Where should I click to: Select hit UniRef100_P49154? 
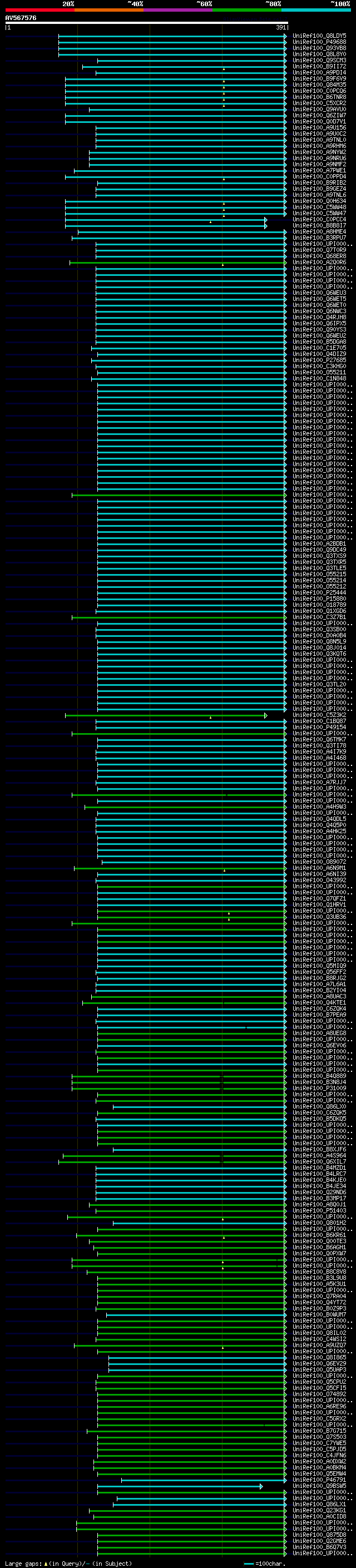click(x=319, y=728)
